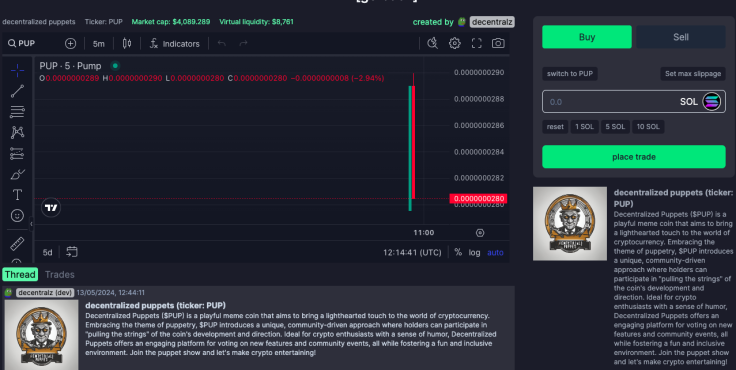Take a chart snapshot with camera icon
The image size is (736, 370).
(x=498, y=43)
